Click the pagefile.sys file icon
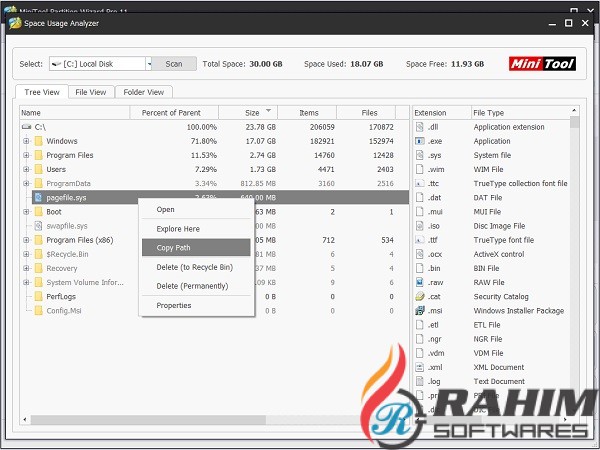Screen dimensions: 600x450 (38, 198)
